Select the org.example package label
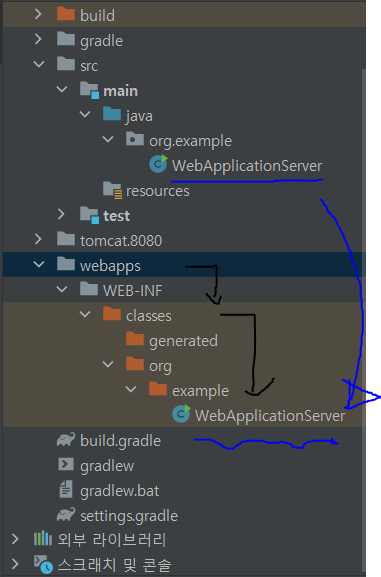 tap(190, 141)
